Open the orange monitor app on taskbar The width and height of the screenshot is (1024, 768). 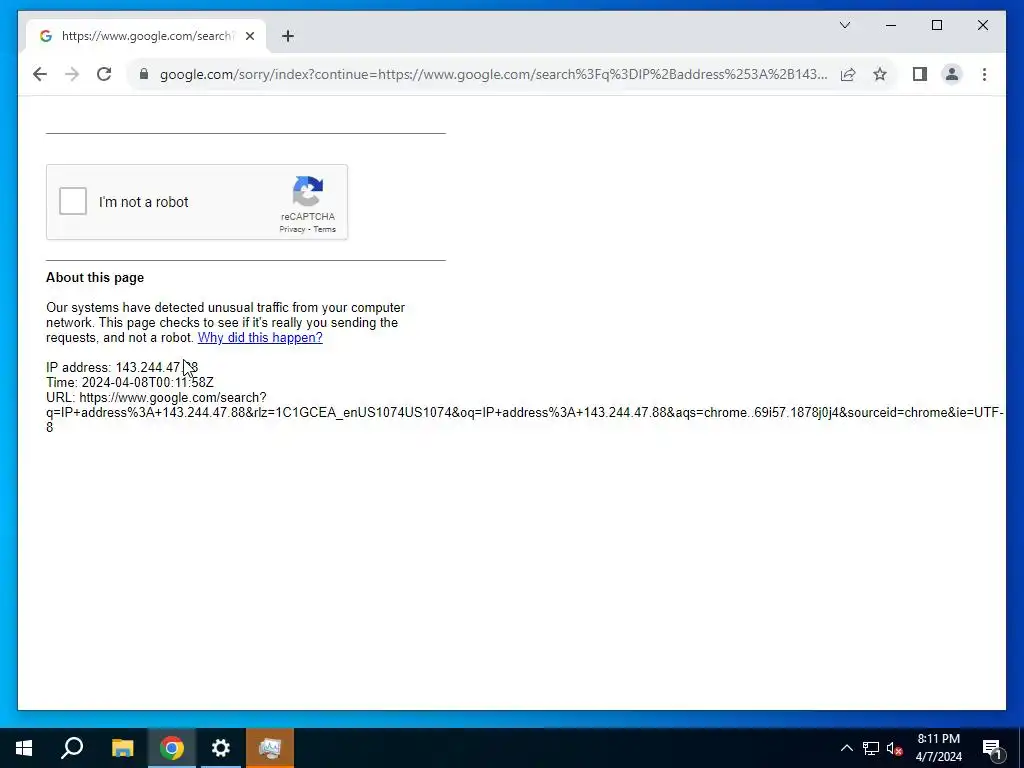[270, 748]
